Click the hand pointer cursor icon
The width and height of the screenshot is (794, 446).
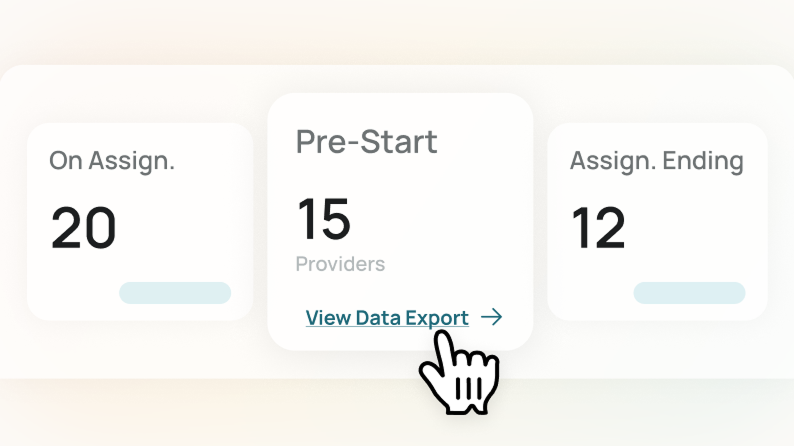click(458, 371)
